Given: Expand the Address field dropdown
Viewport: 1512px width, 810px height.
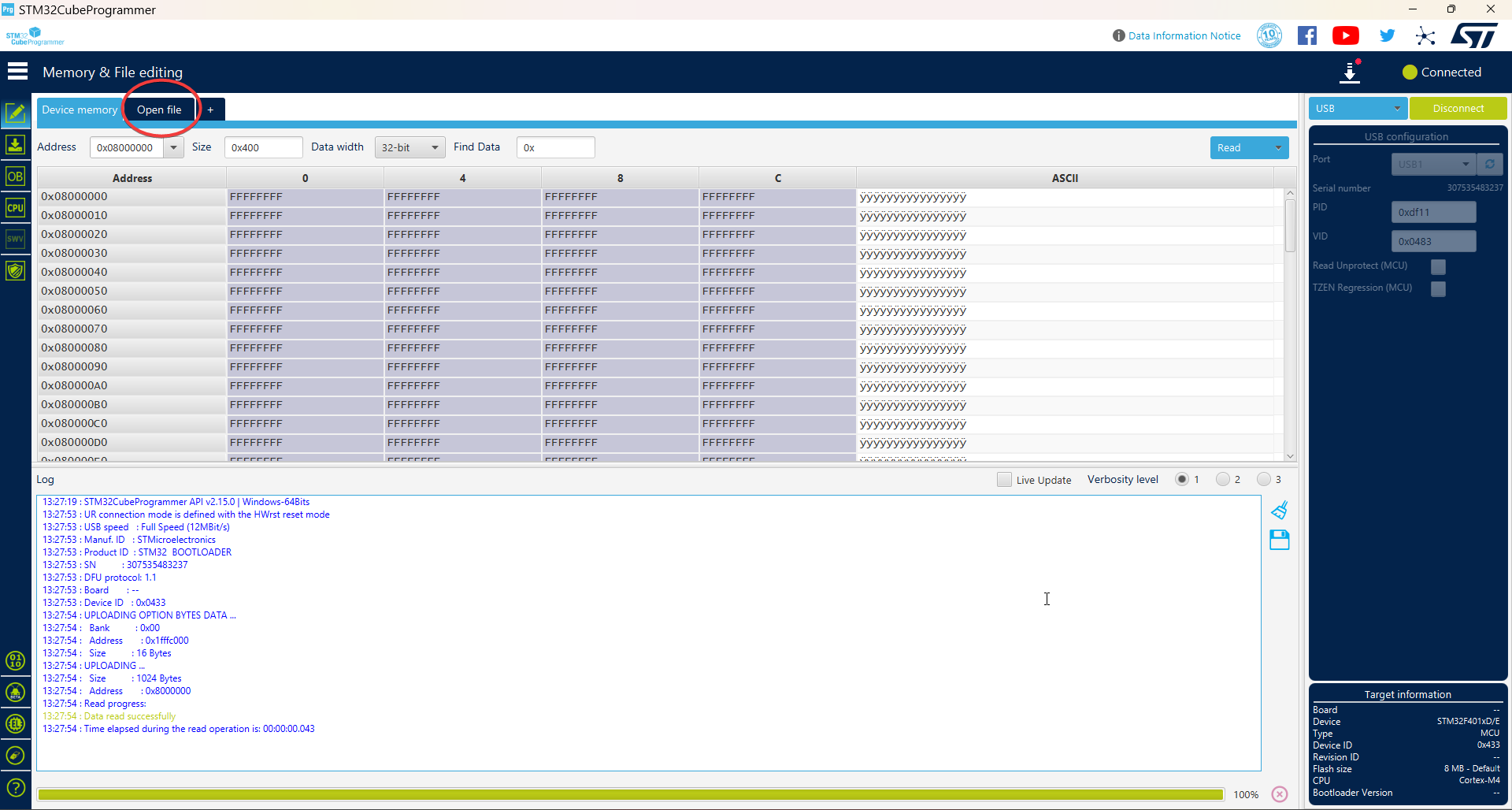Looking at the screenshot, I should click(174, 147).
